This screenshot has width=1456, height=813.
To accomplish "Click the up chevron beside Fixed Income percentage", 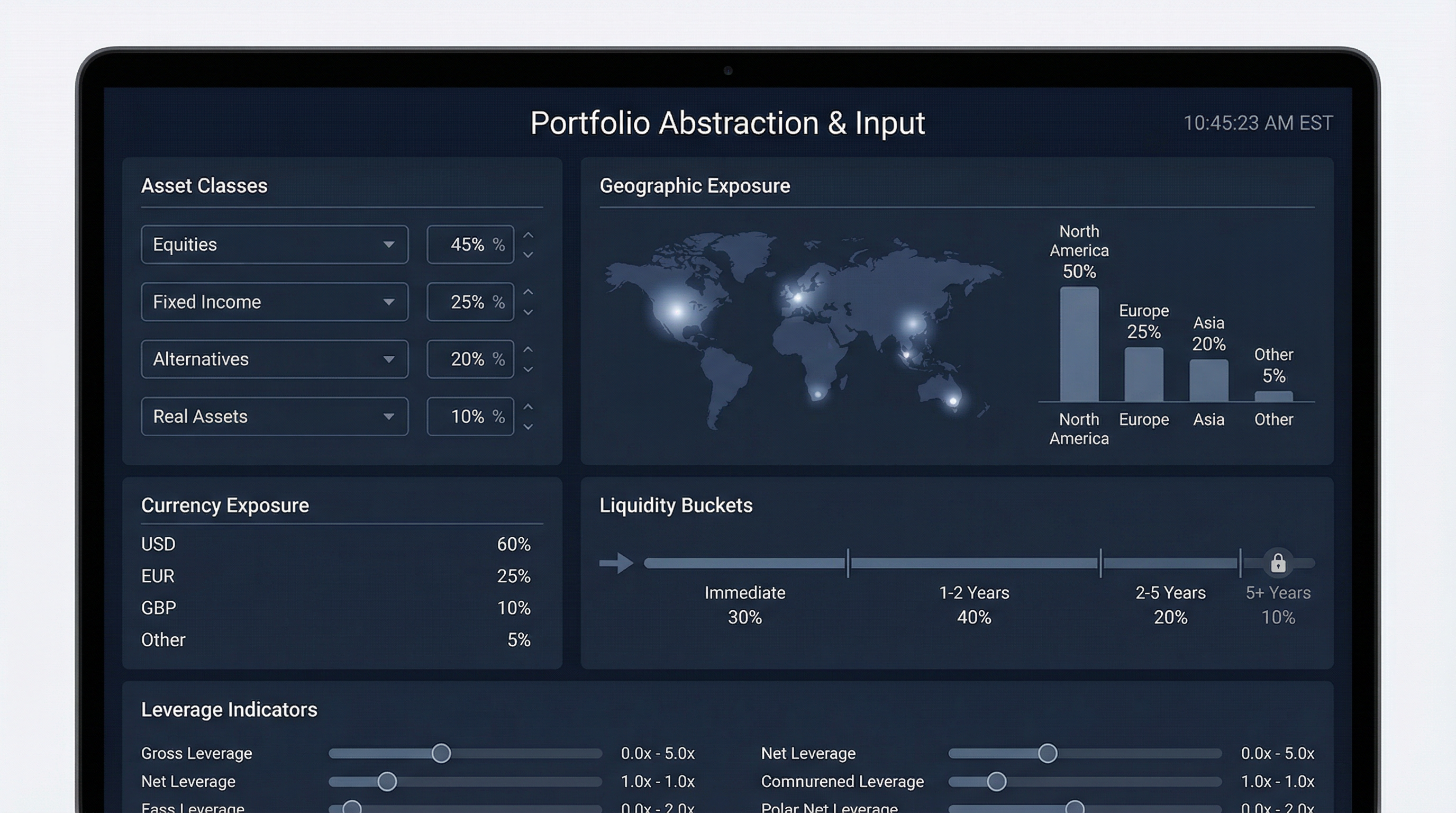I will (x=528, y=293).
